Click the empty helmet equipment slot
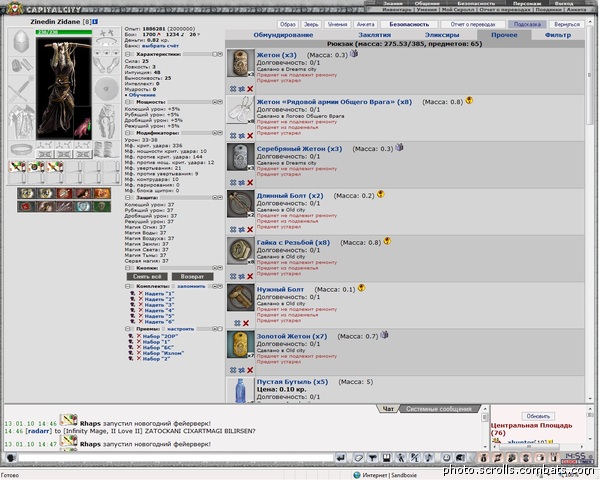This screenshot has height=480, width=600. (x=21, y=41)
